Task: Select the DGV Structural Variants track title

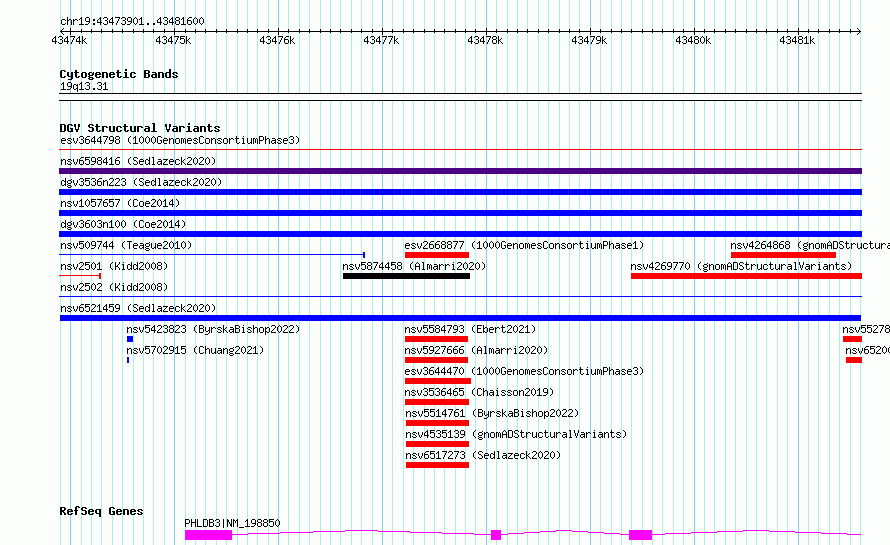Action: (140, 128)
